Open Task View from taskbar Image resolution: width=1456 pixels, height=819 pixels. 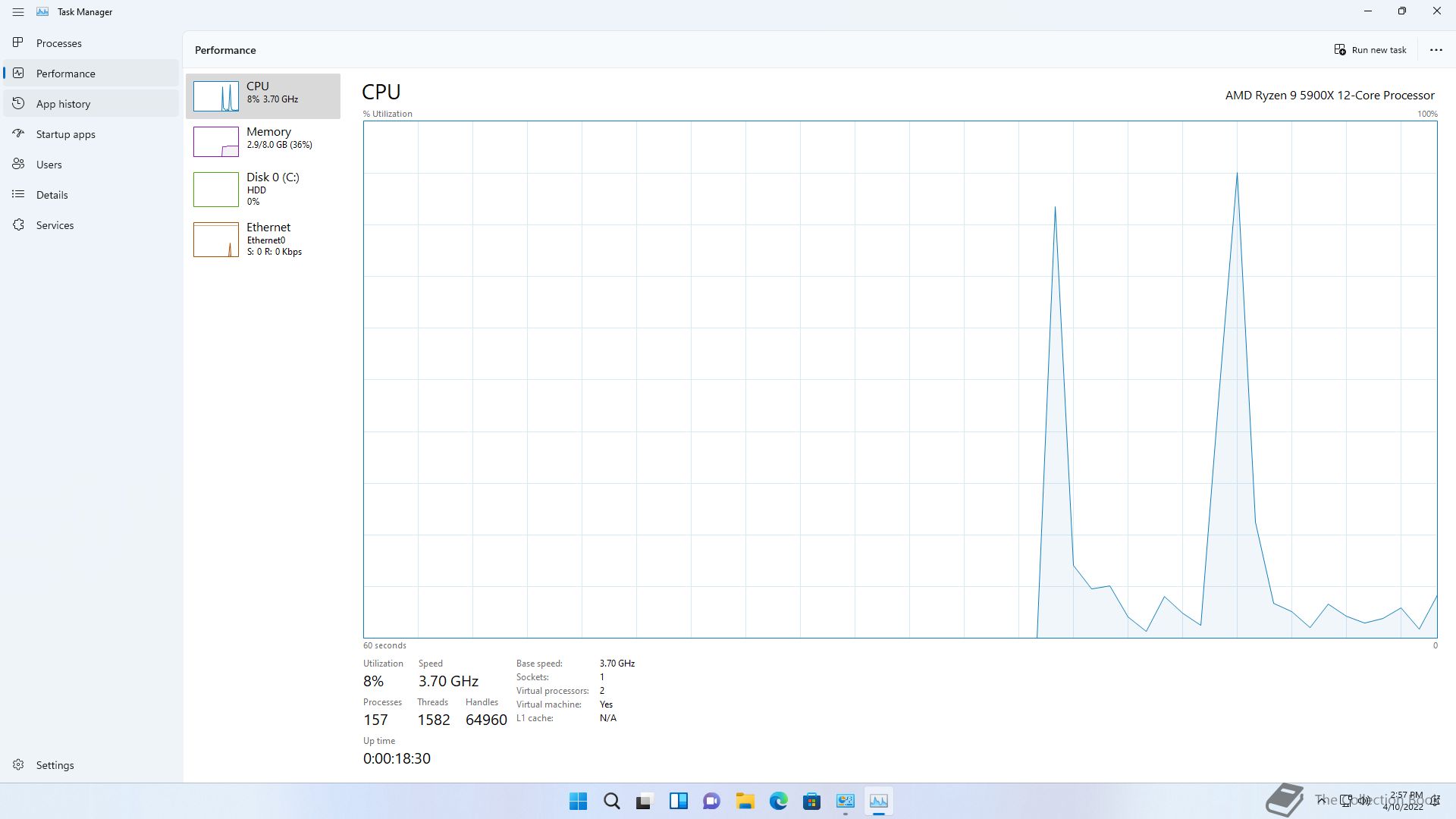pos(645,801)
